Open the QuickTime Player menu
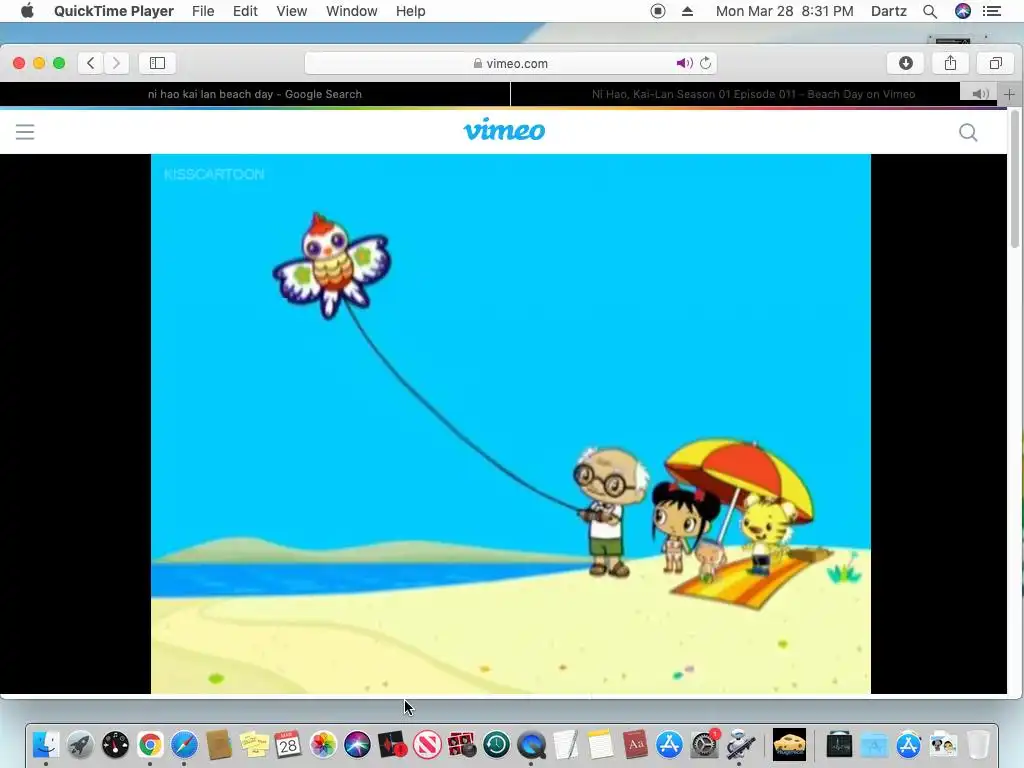Image resolution: width=1024 pixels, height=768 pixels. coord(114,11)
